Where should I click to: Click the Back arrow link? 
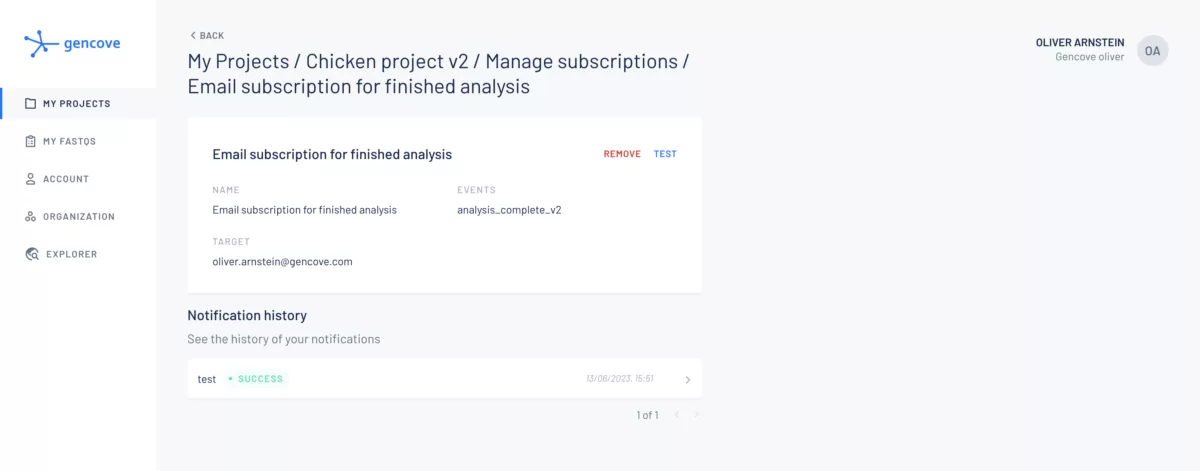[207, 36]
